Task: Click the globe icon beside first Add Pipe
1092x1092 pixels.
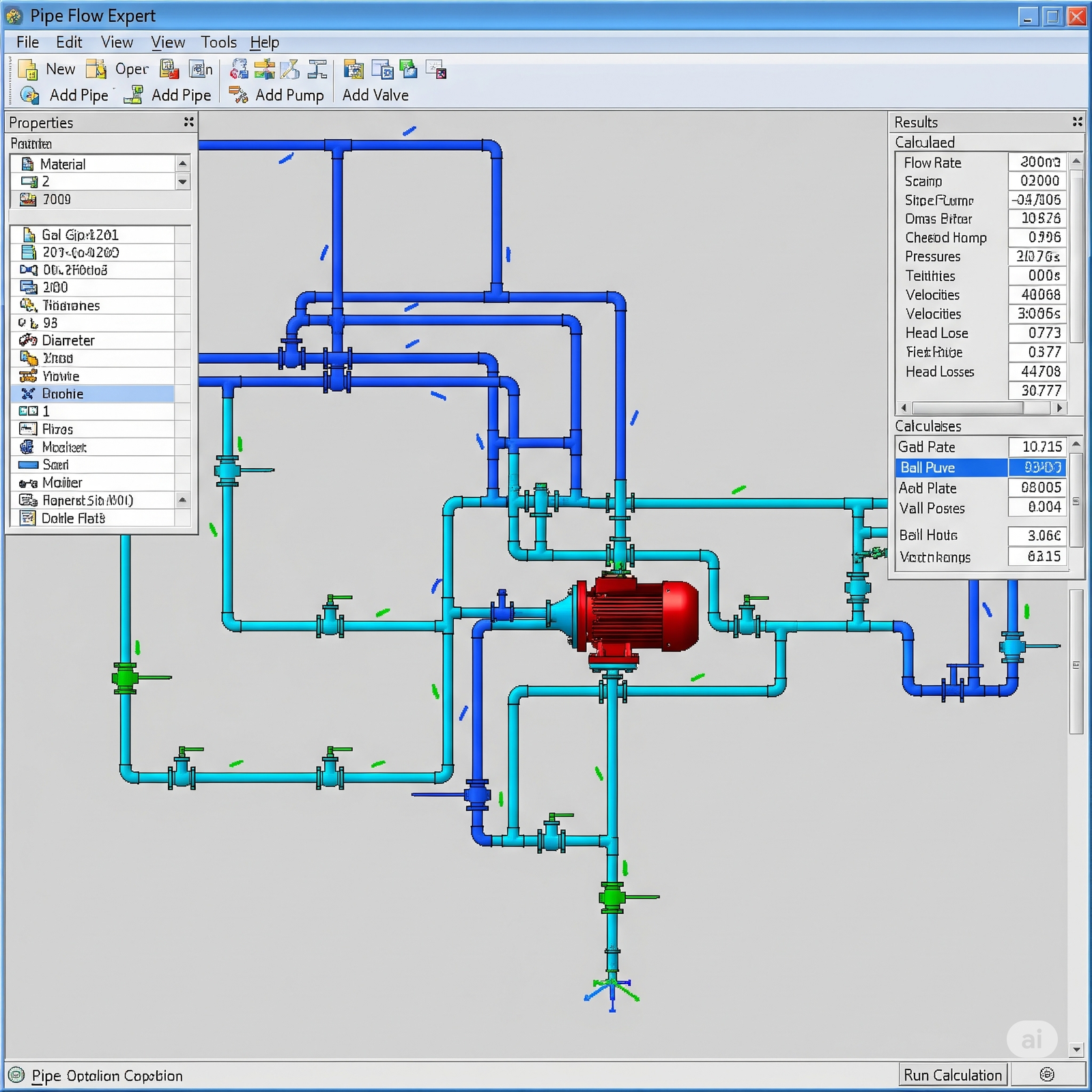Action: (29, 95)
